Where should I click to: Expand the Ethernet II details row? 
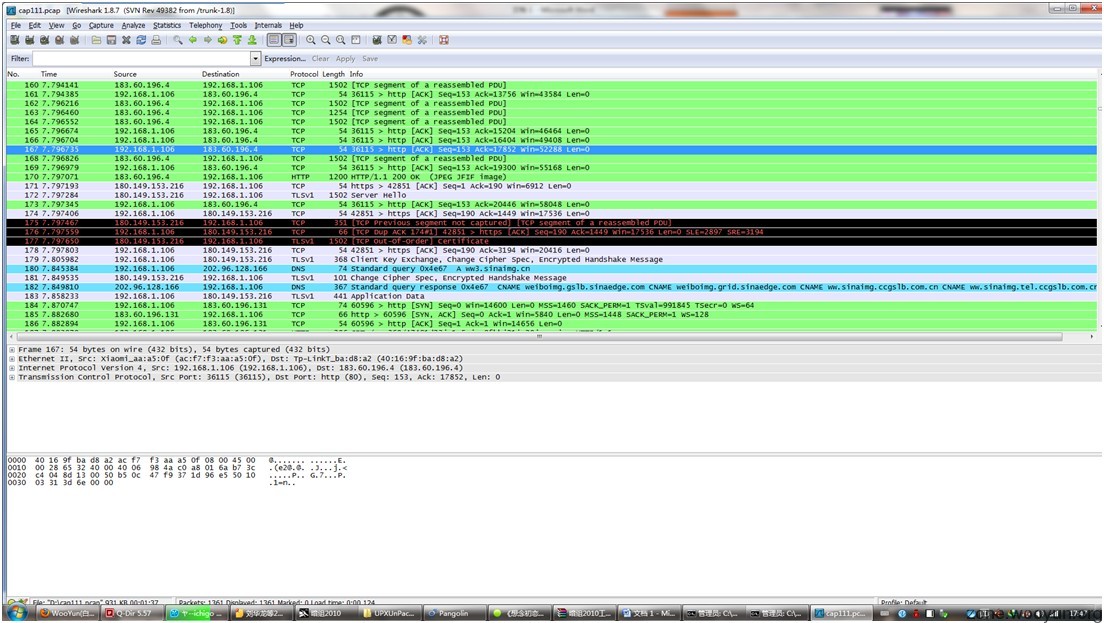tap(12, 358)
